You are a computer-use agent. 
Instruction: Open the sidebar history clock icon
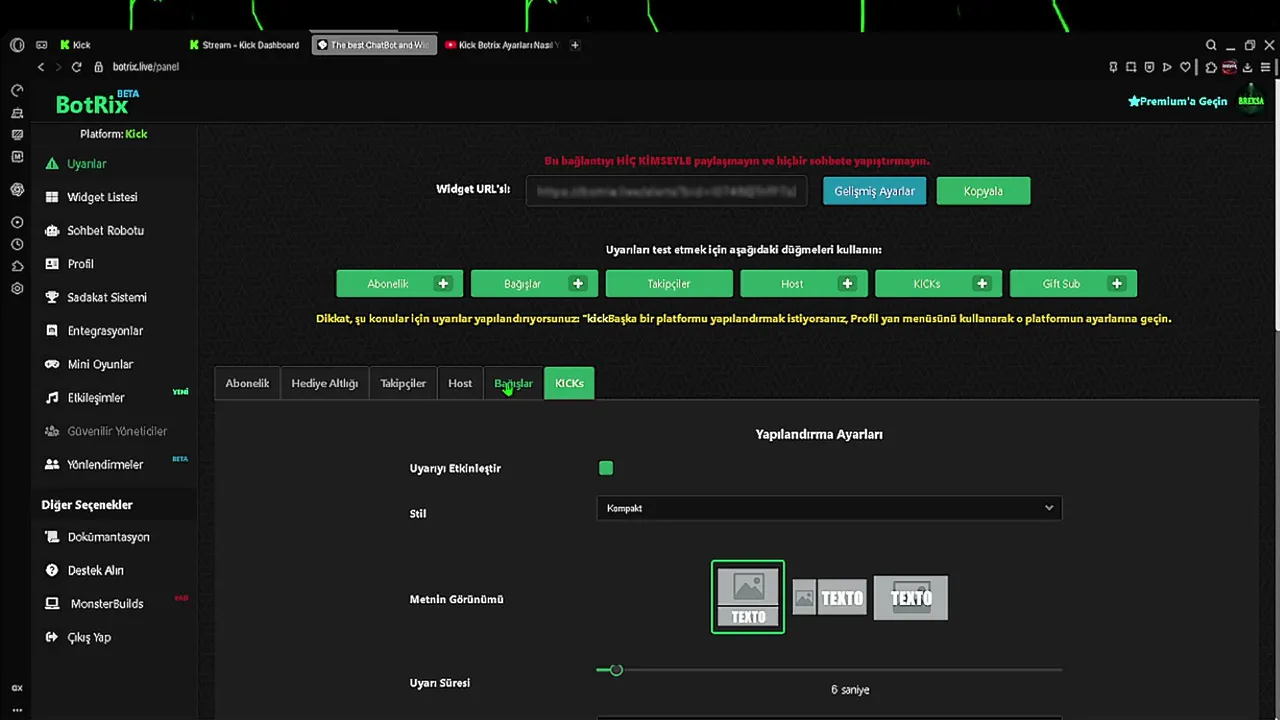pyautogui.click(x=17, y=244)
